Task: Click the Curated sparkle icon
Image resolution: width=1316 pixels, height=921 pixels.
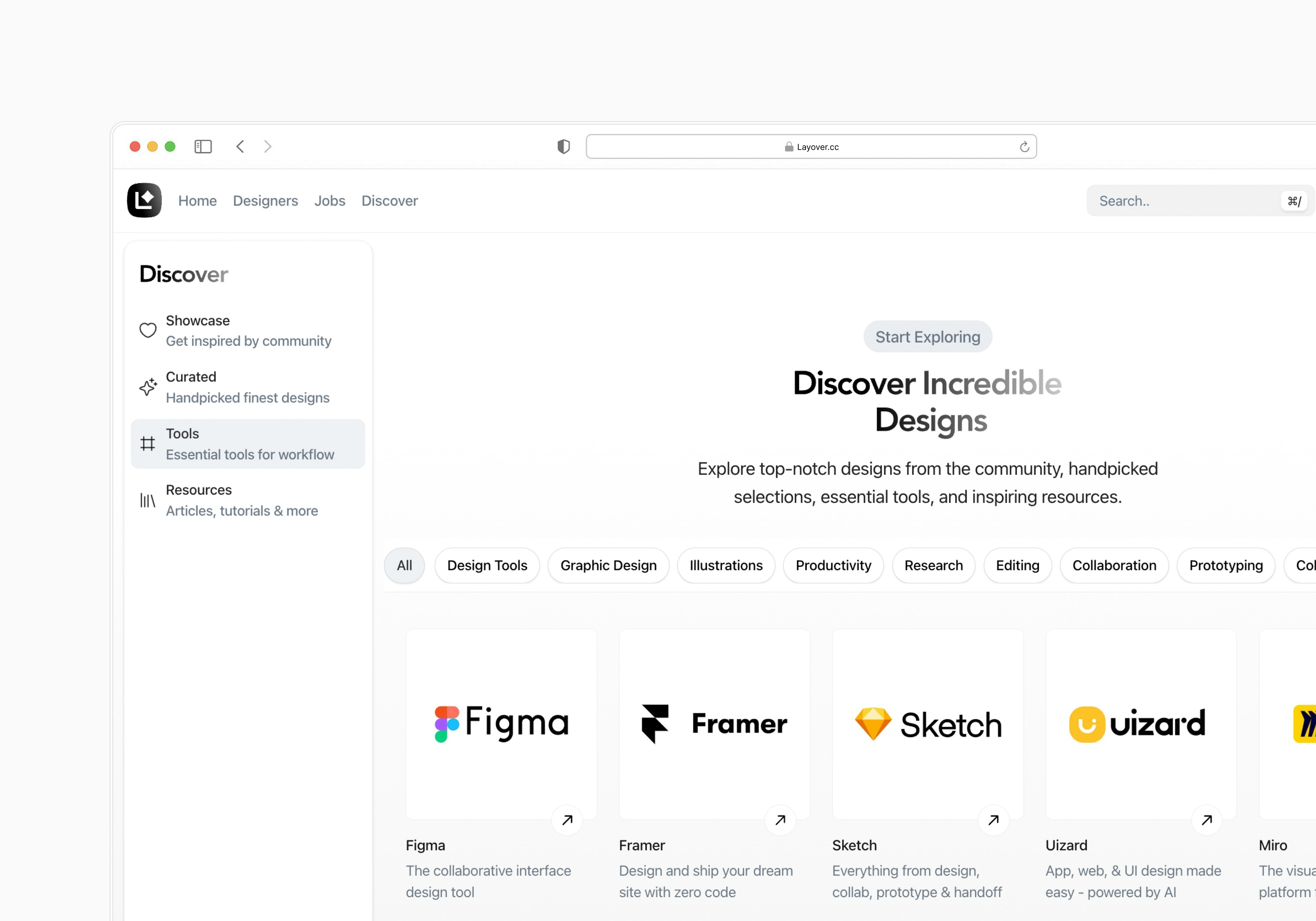Action: click(x=148, y=387)
